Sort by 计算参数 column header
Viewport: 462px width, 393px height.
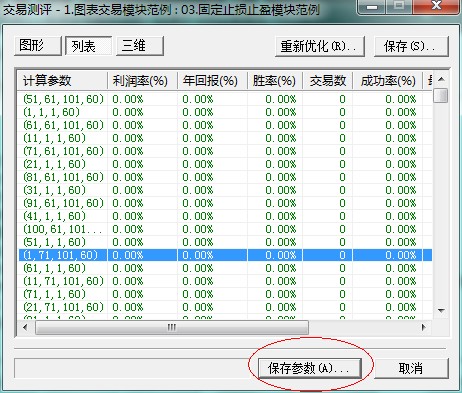[x=62, y=80]
